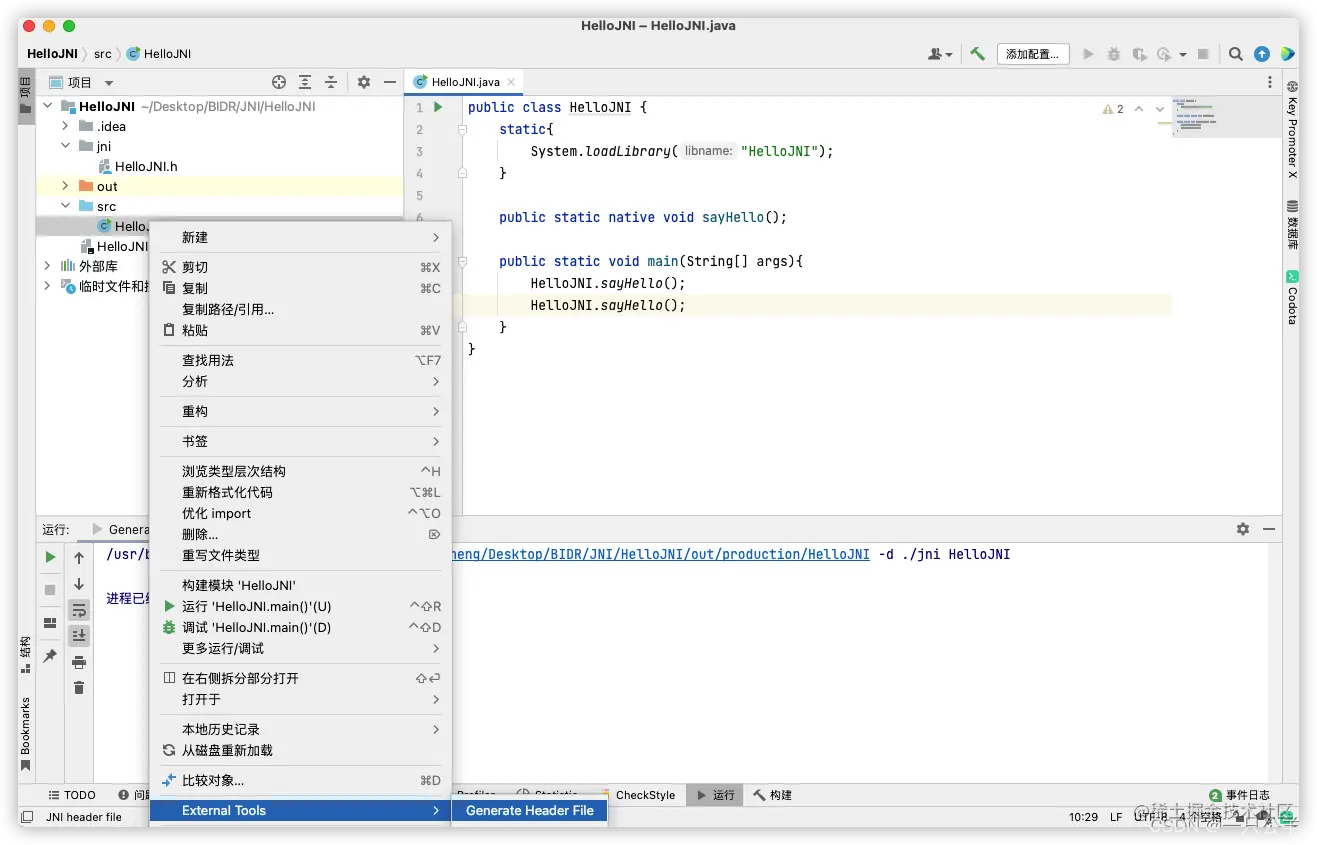Open the account user icon in the toolbar
Viewport: 1317px width, 845px height.
click(940, 54)
